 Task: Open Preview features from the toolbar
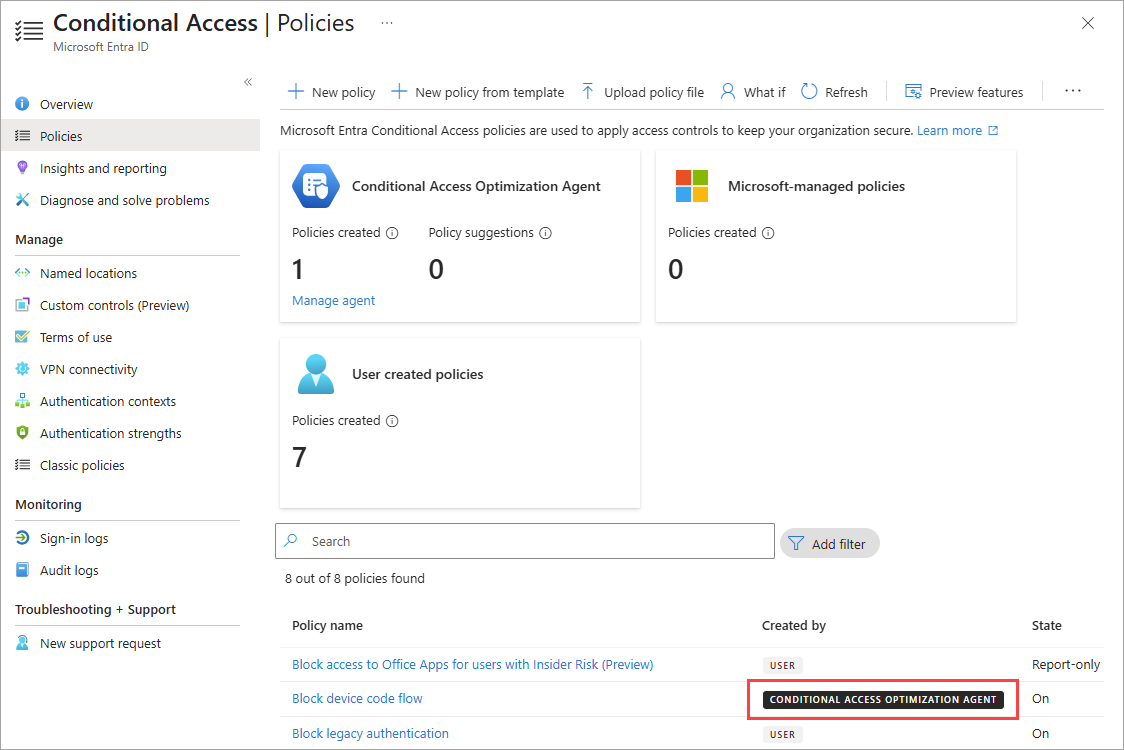(x=913, y=91)
